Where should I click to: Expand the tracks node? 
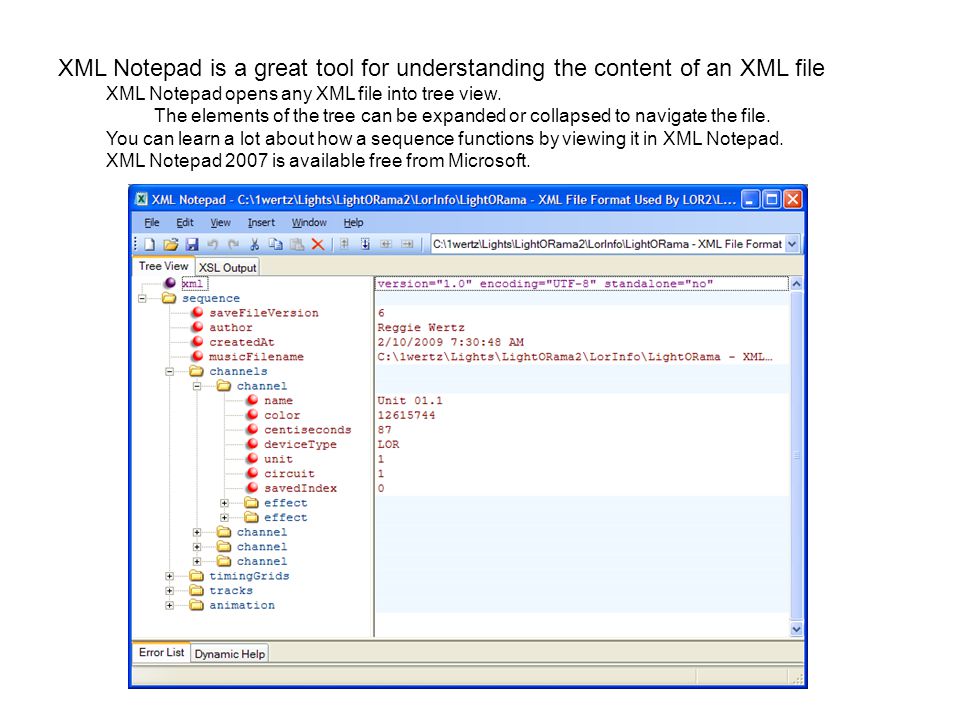pos(170,591)
